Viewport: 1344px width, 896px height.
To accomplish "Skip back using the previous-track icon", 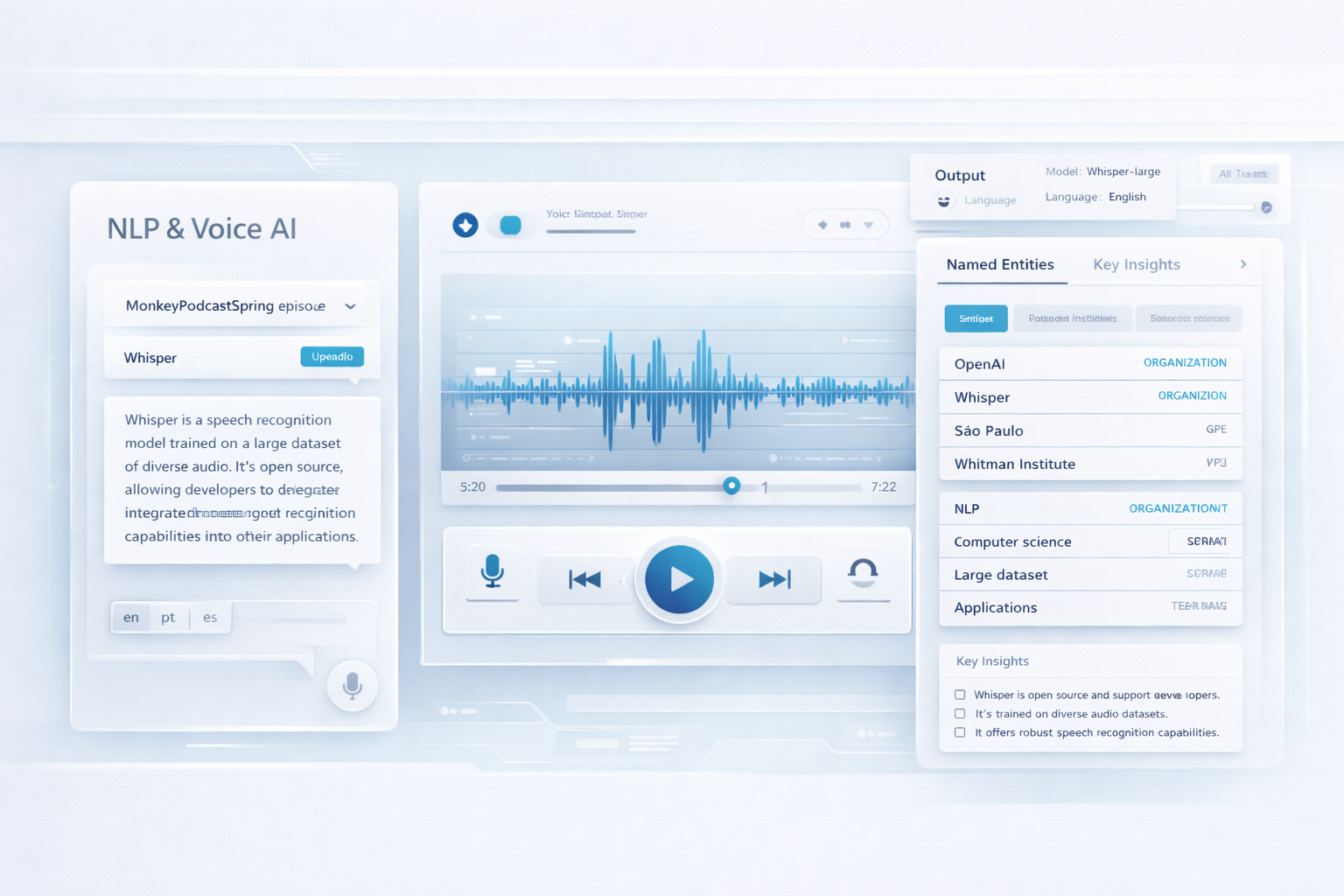I will pyautogui.click(x=584, y=577).
